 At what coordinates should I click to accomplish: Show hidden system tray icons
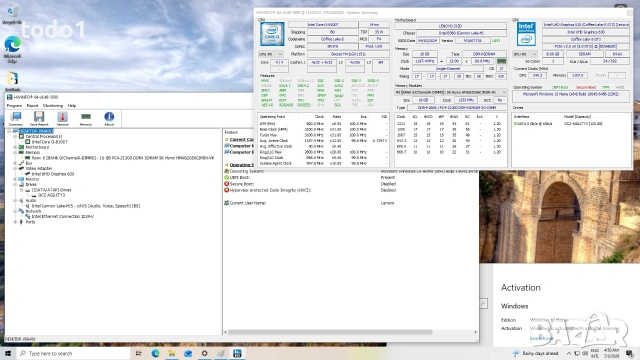[x=569, y=353]
